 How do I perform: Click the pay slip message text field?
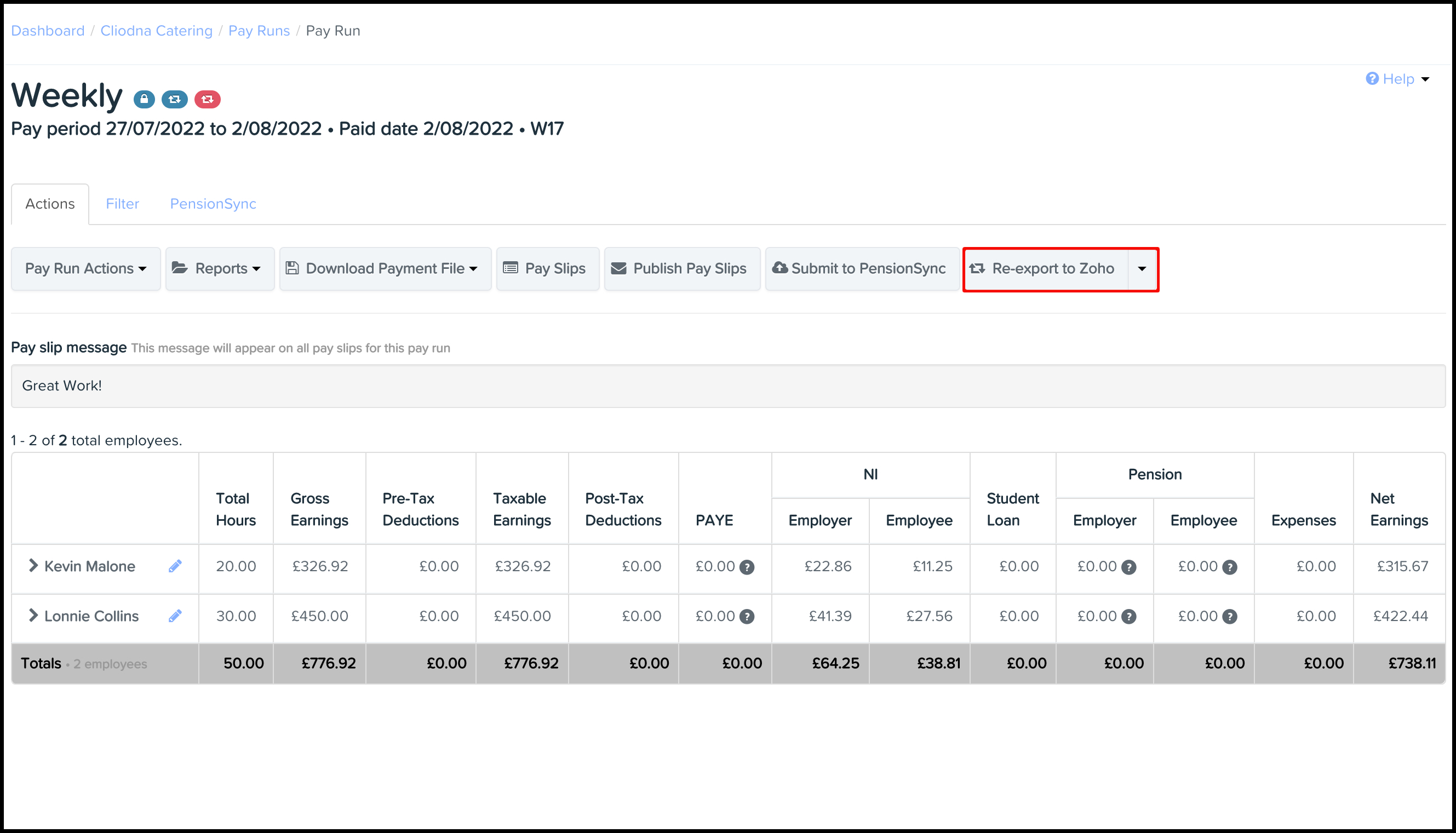(727, 386)
